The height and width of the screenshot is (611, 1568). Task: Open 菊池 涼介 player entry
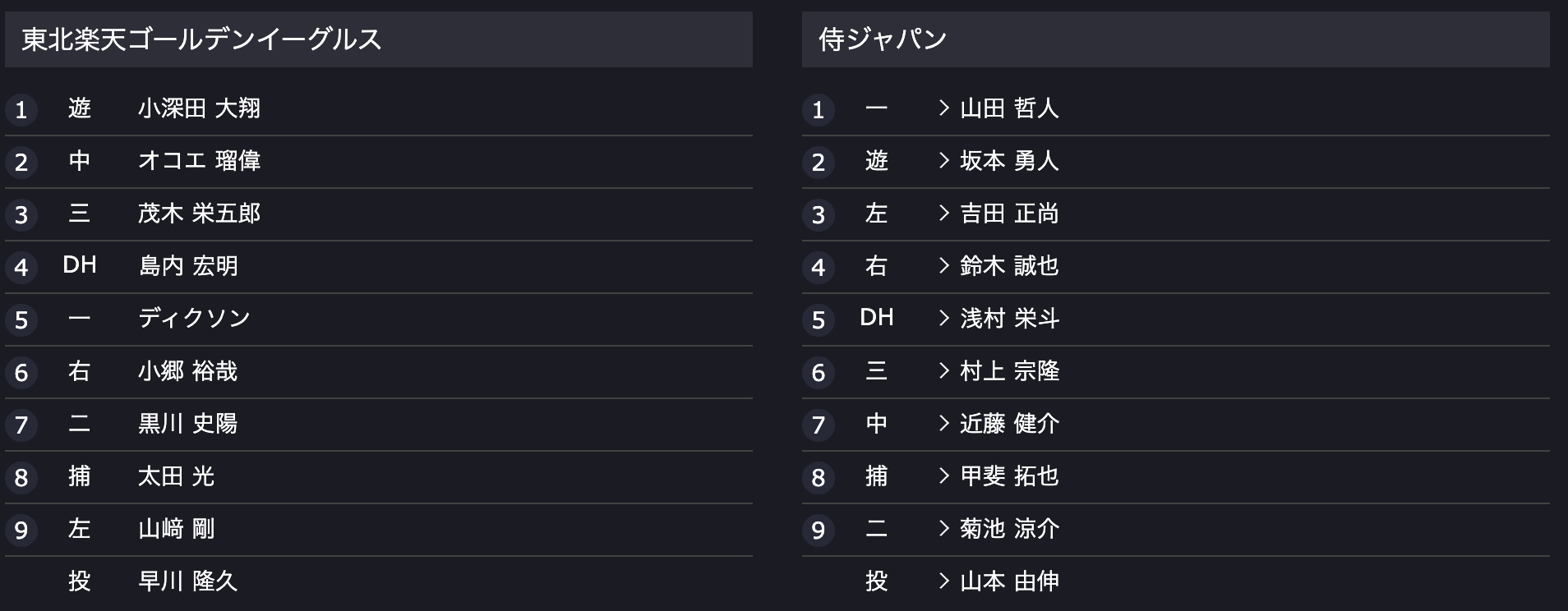coord(1009,529)
